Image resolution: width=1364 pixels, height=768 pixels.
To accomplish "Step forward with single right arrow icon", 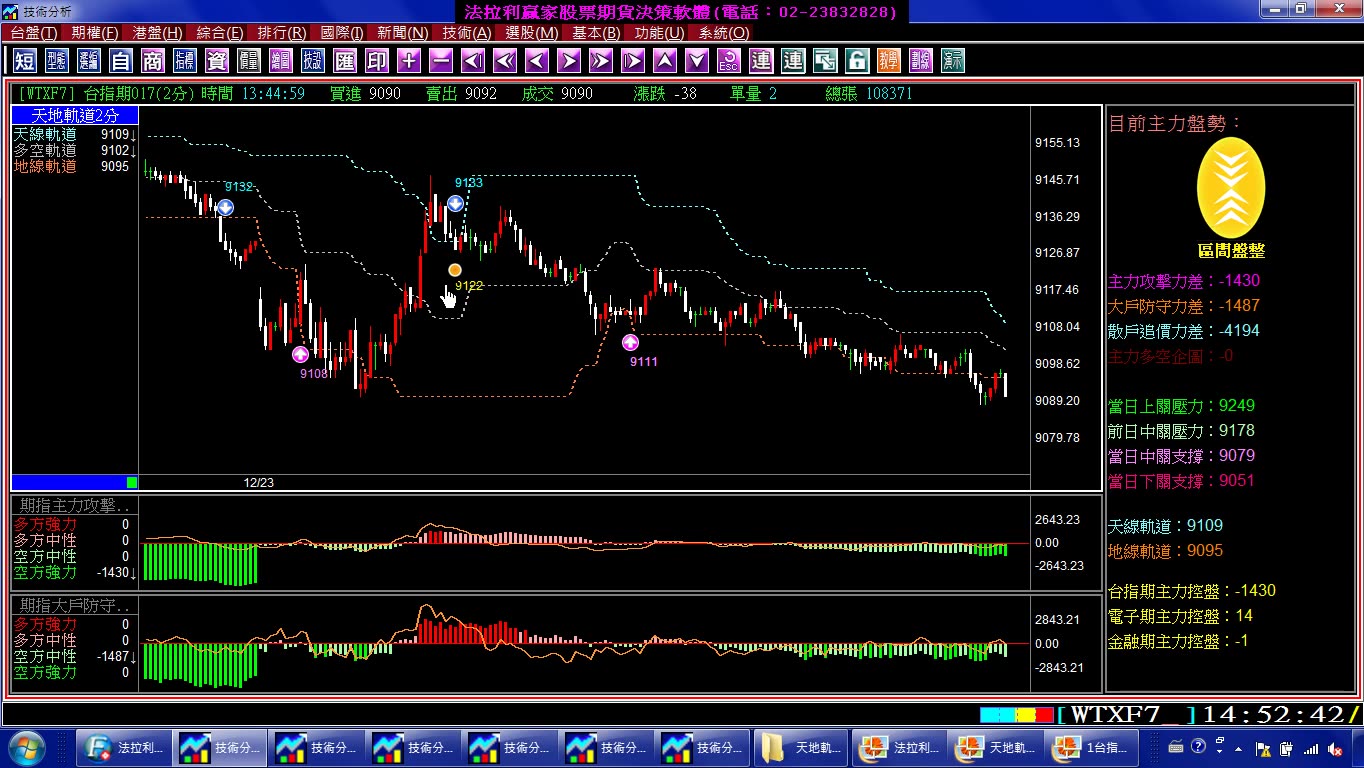I will (569, 61).
